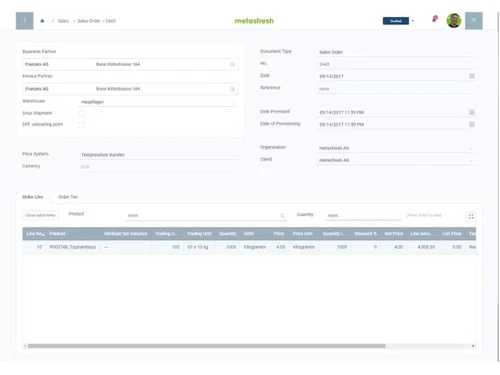Image resolution: width=500 pixels, height=375 pixels.
Task: Click the horizontal table scrollbar thumb
Action: (207, 346)
